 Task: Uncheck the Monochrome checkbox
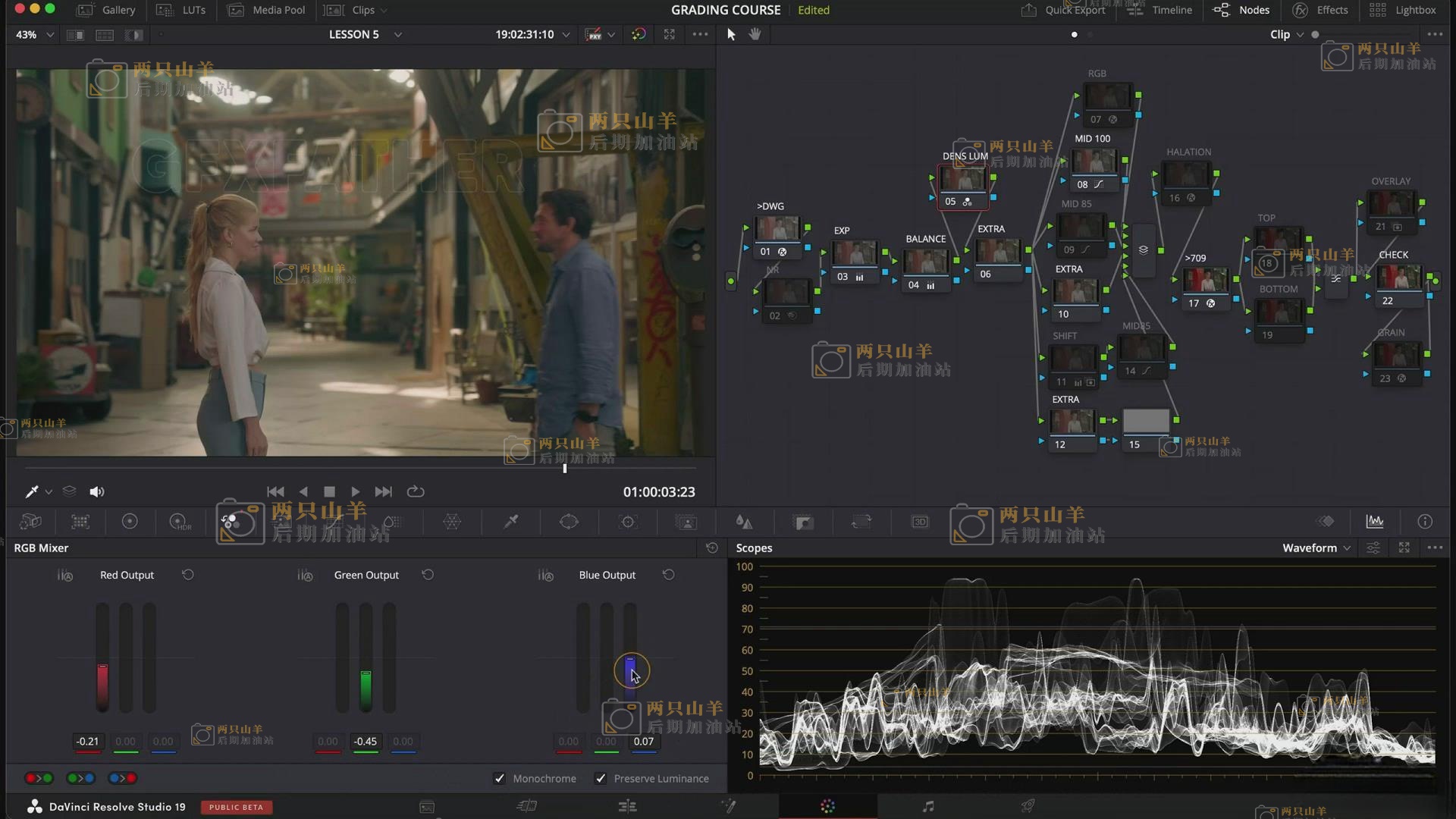[499, 778]
